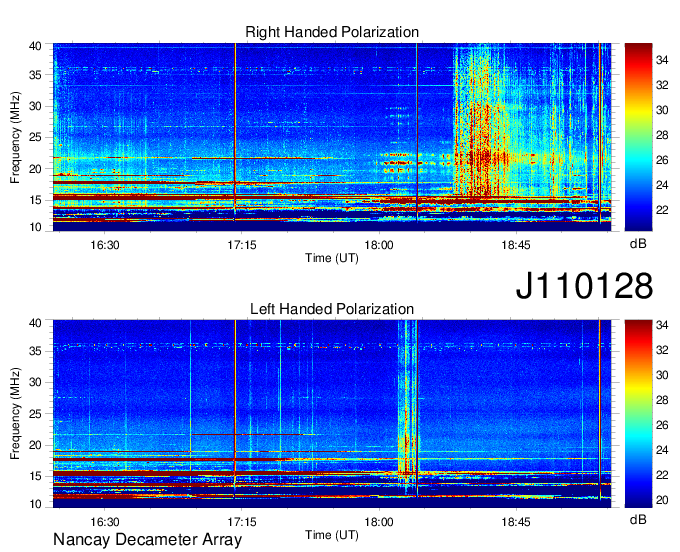Click 17:15 tick on Left Handed time axis

click(x=242, y=522)
